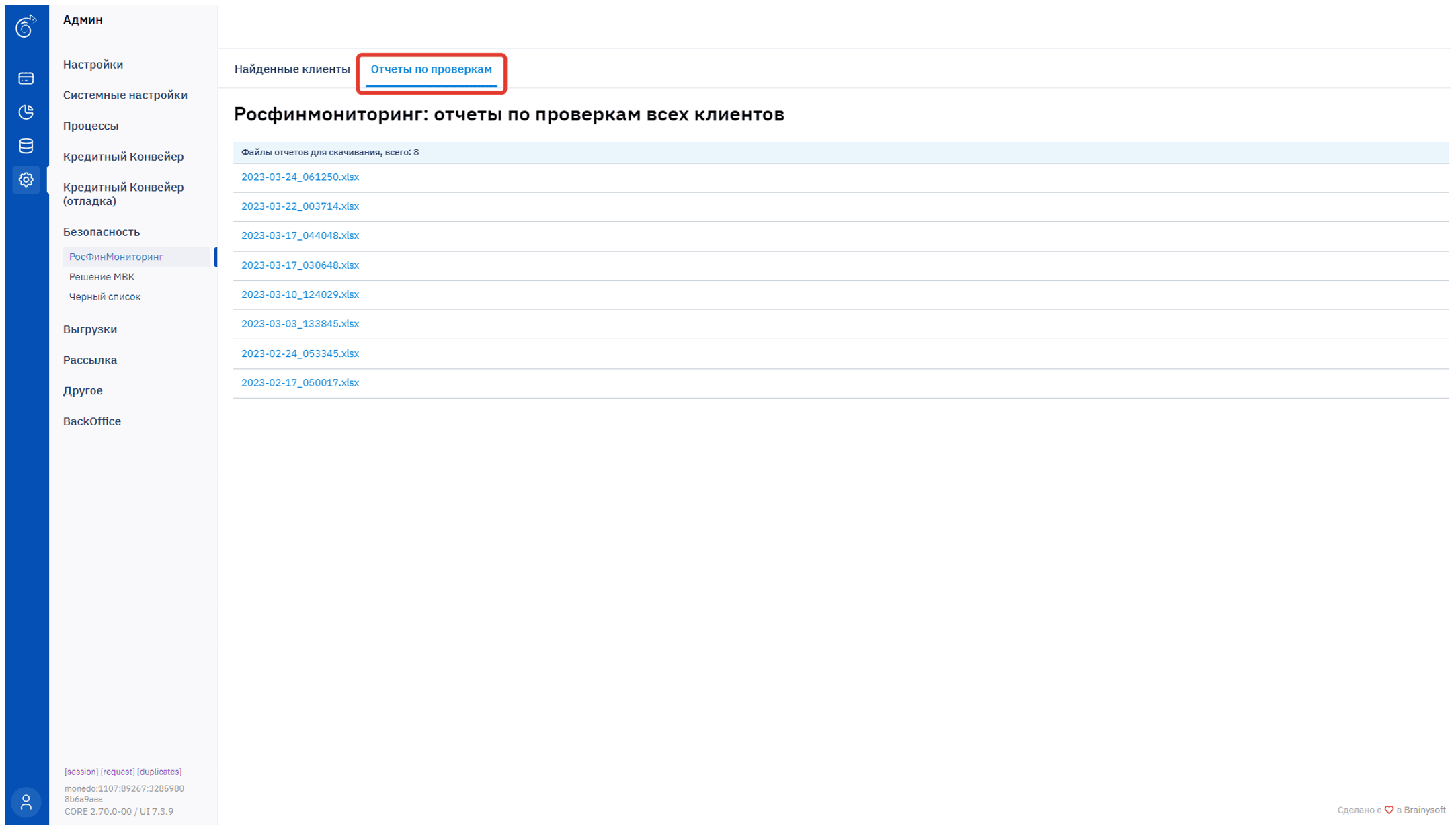Download 2023-03-17_030648.xlsx report
The image size is (1456, 832).
300,265
